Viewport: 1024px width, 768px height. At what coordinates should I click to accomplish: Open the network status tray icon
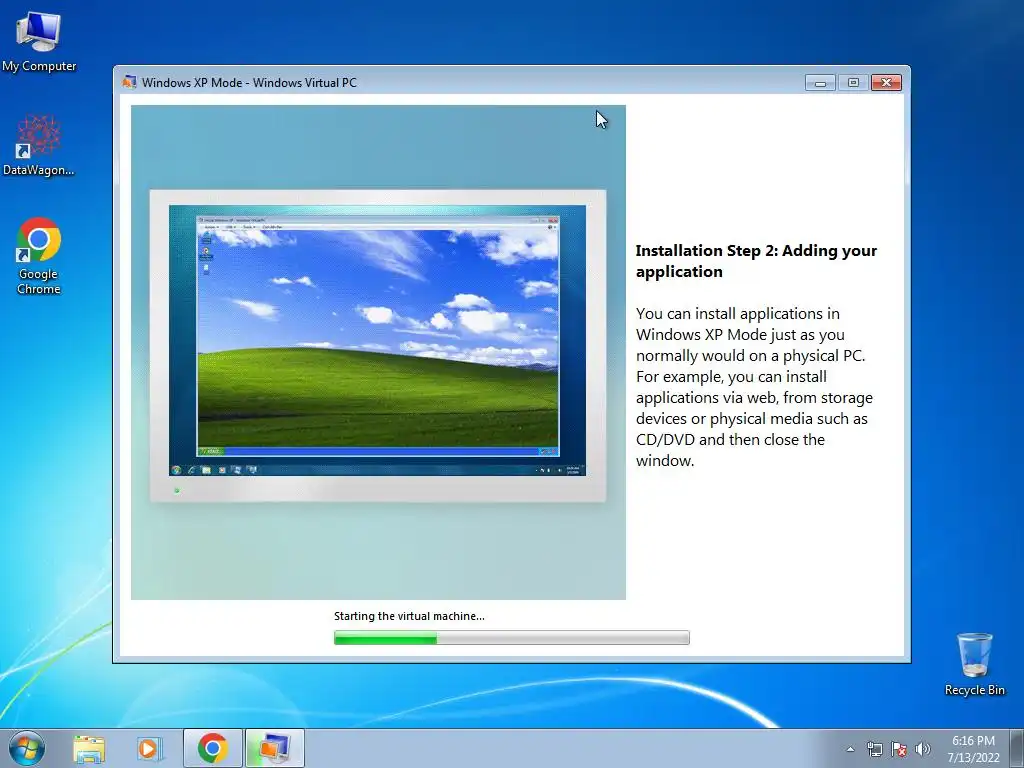click(x=874, y=749)
